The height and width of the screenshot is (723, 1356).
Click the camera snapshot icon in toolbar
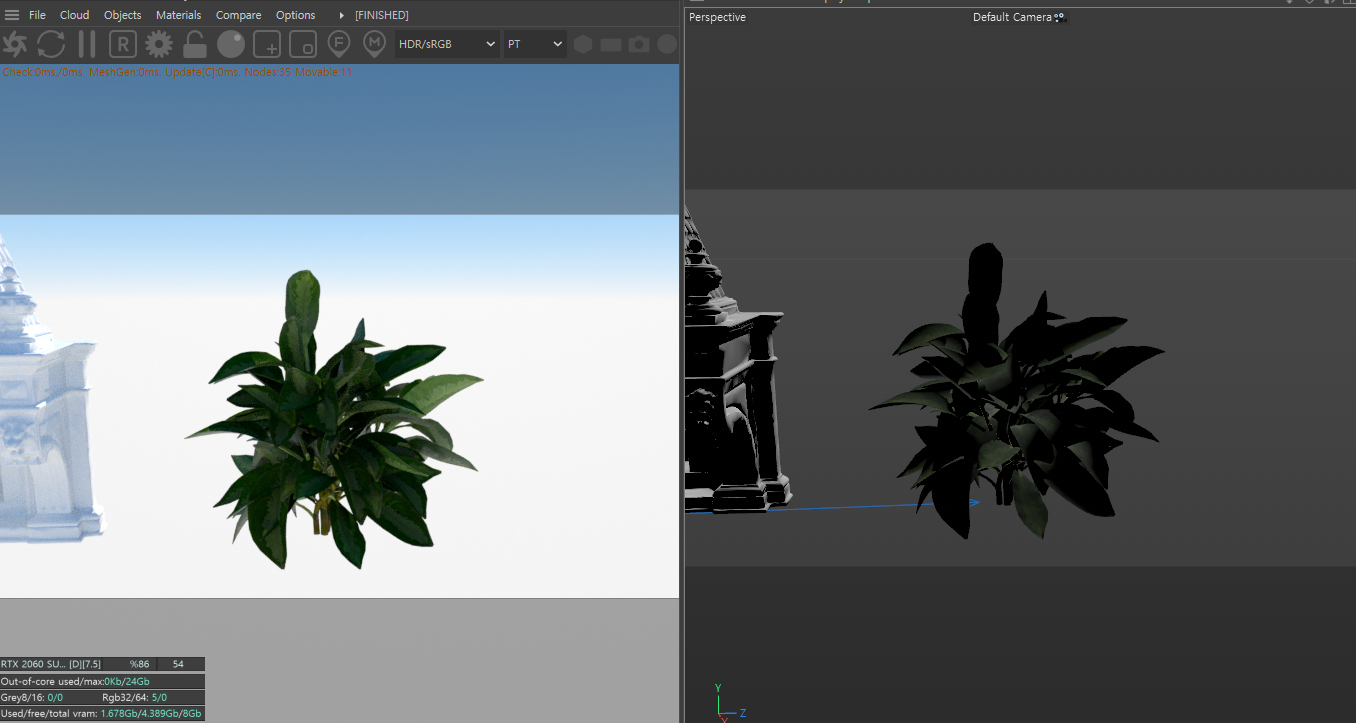click(x=639, y=44)
